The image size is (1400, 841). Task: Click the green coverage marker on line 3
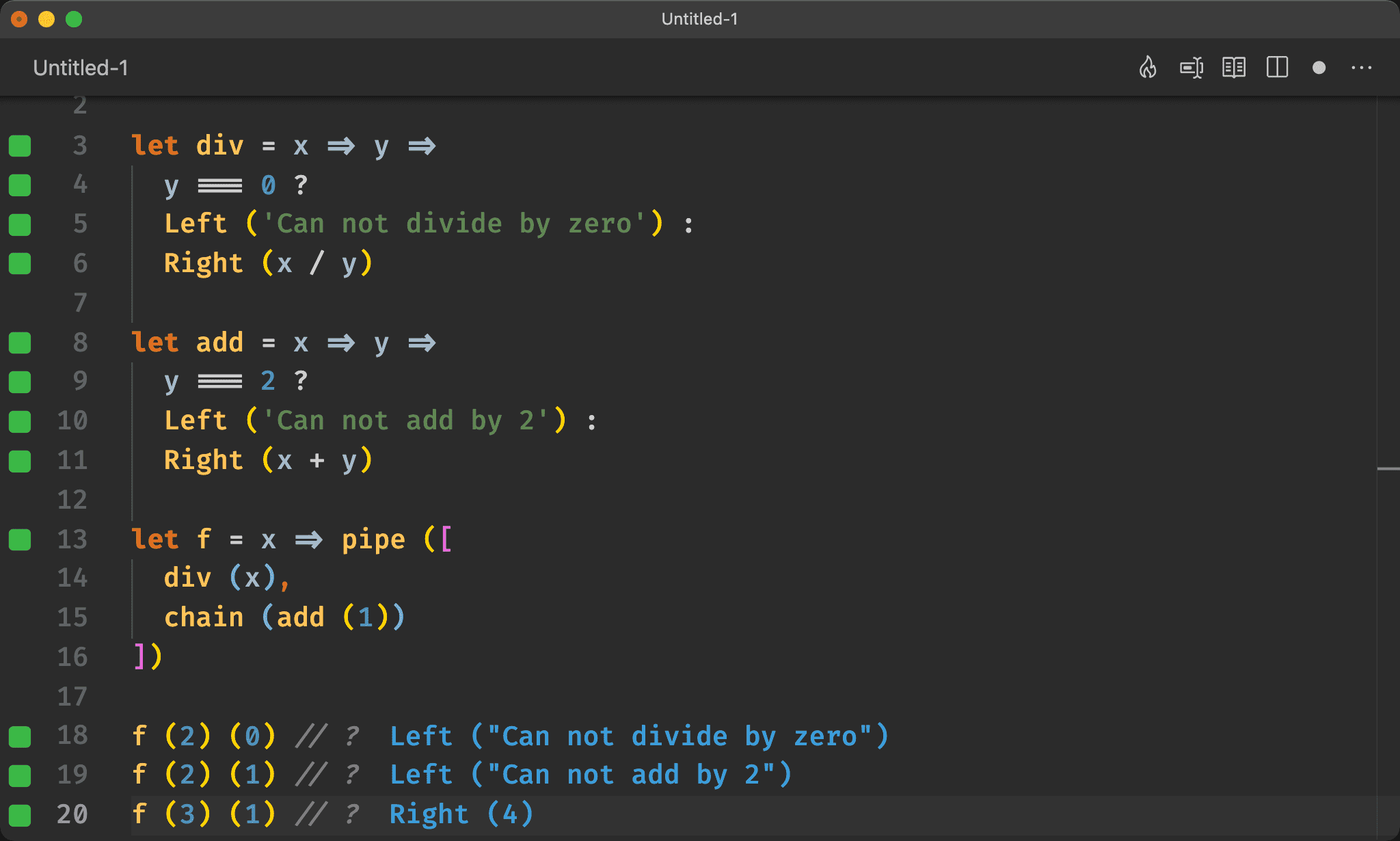(20, 146)
